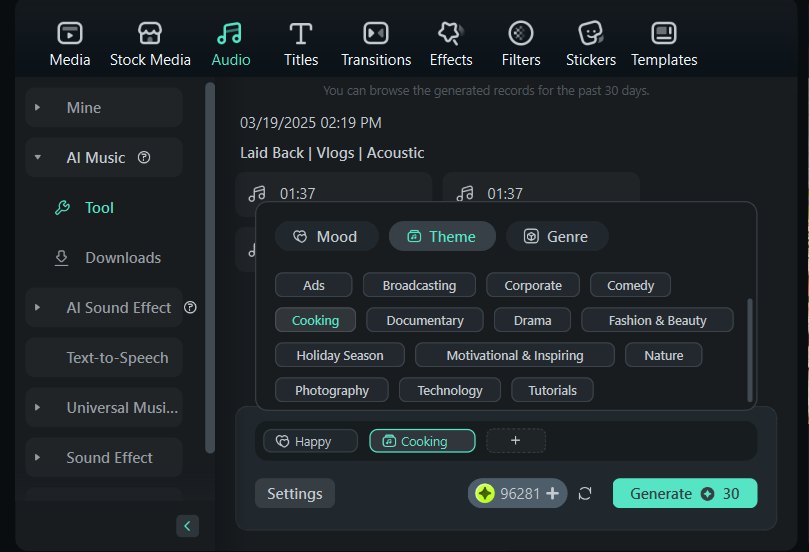Expand the Sound Effect section
809x552 pixels.
coord(37,458)
